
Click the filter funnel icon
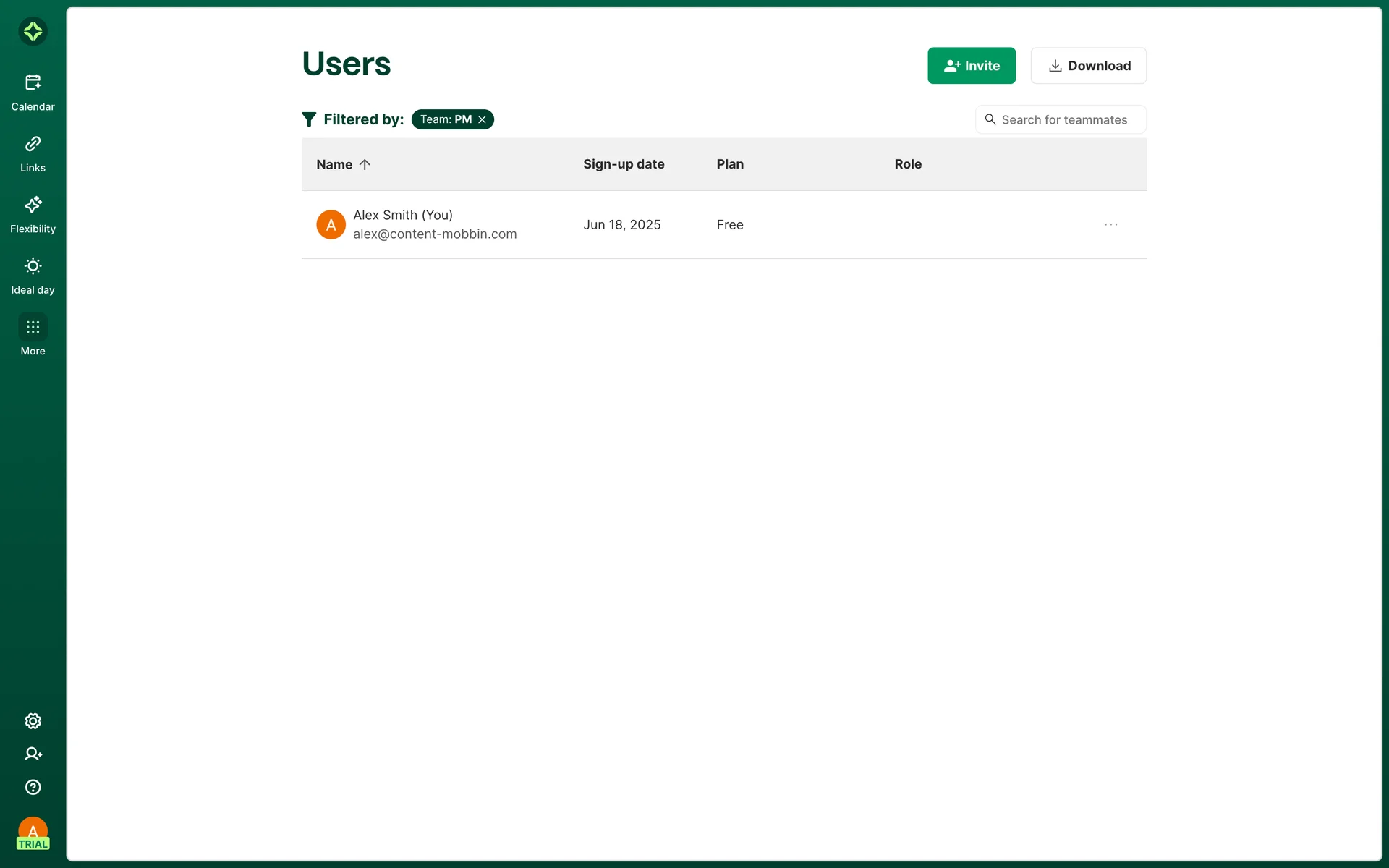tap(309, 119)
